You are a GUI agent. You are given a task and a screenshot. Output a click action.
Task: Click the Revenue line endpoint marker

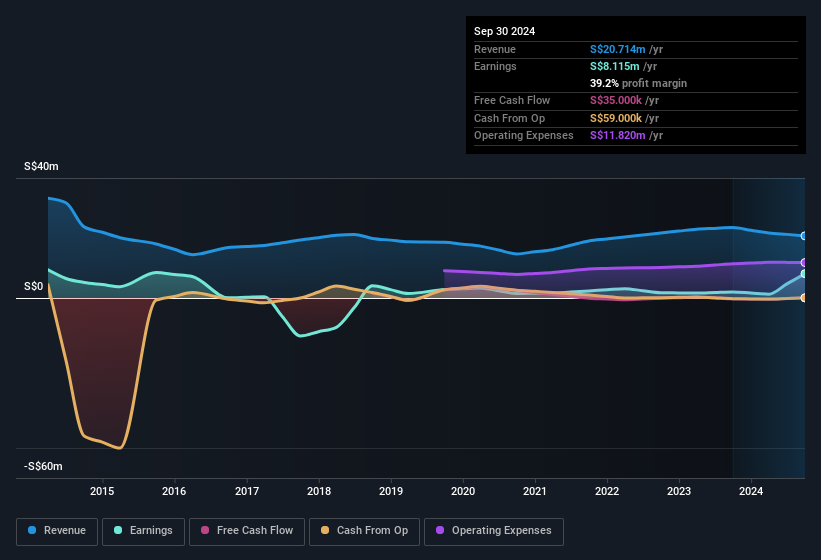(804, 236)
